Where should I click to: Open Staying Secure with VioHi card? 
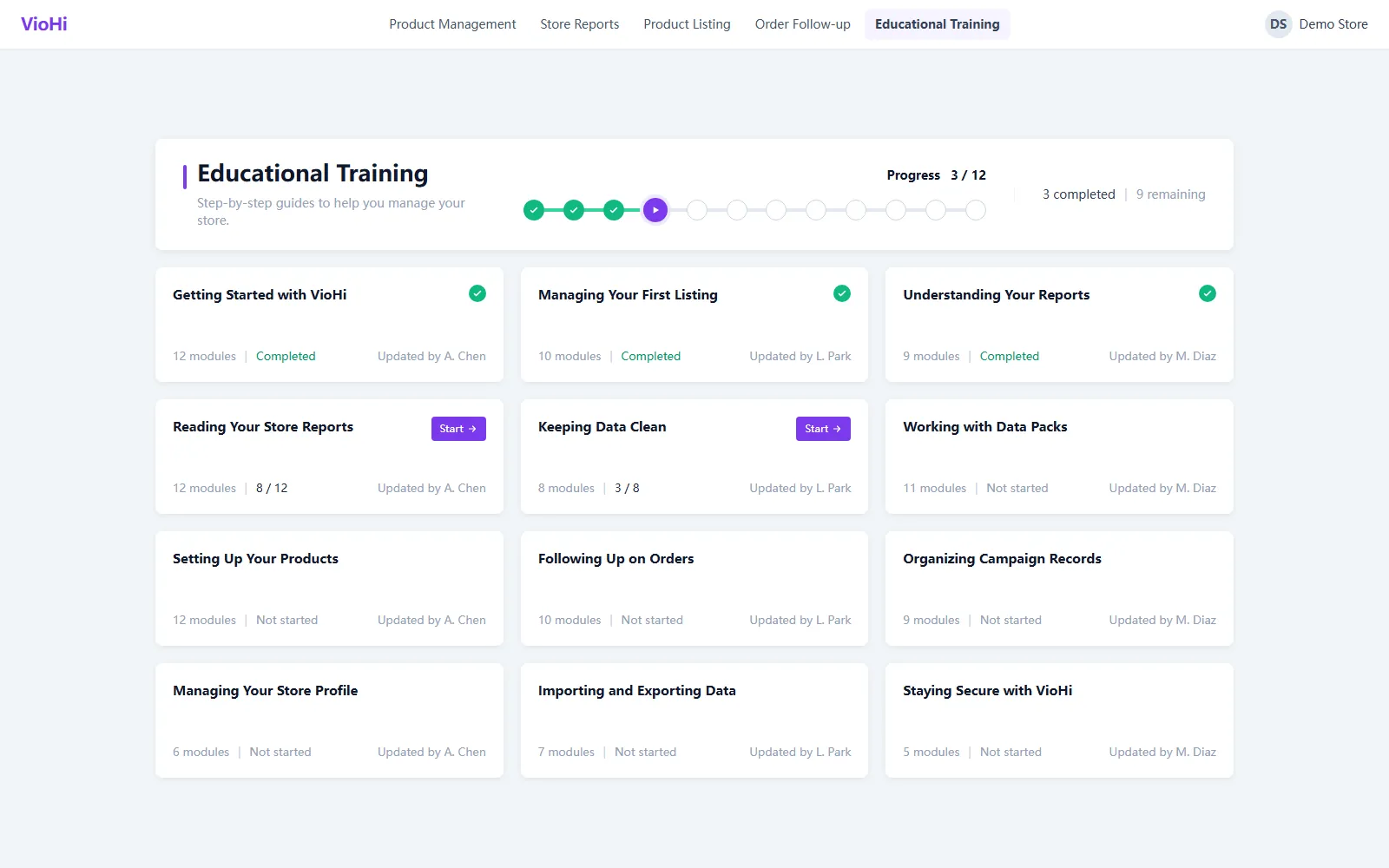click(1059, 720)
